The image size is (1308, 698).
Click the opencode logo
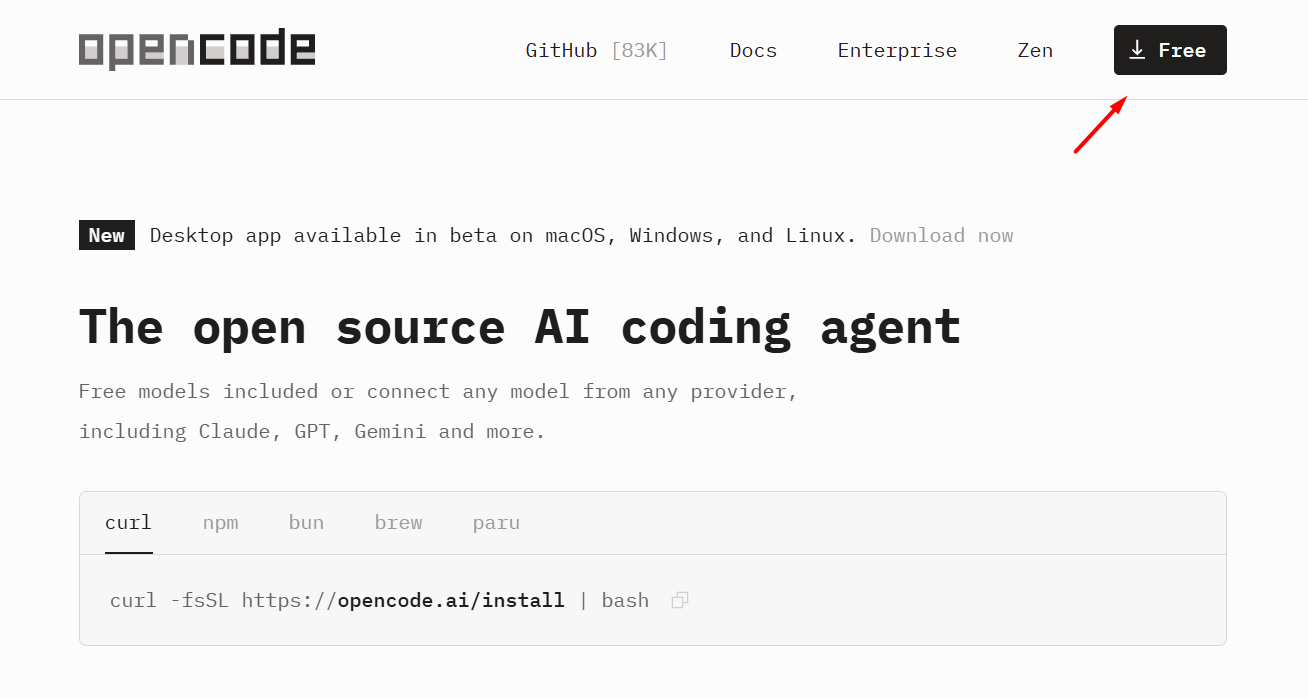(x=196, y=48)
